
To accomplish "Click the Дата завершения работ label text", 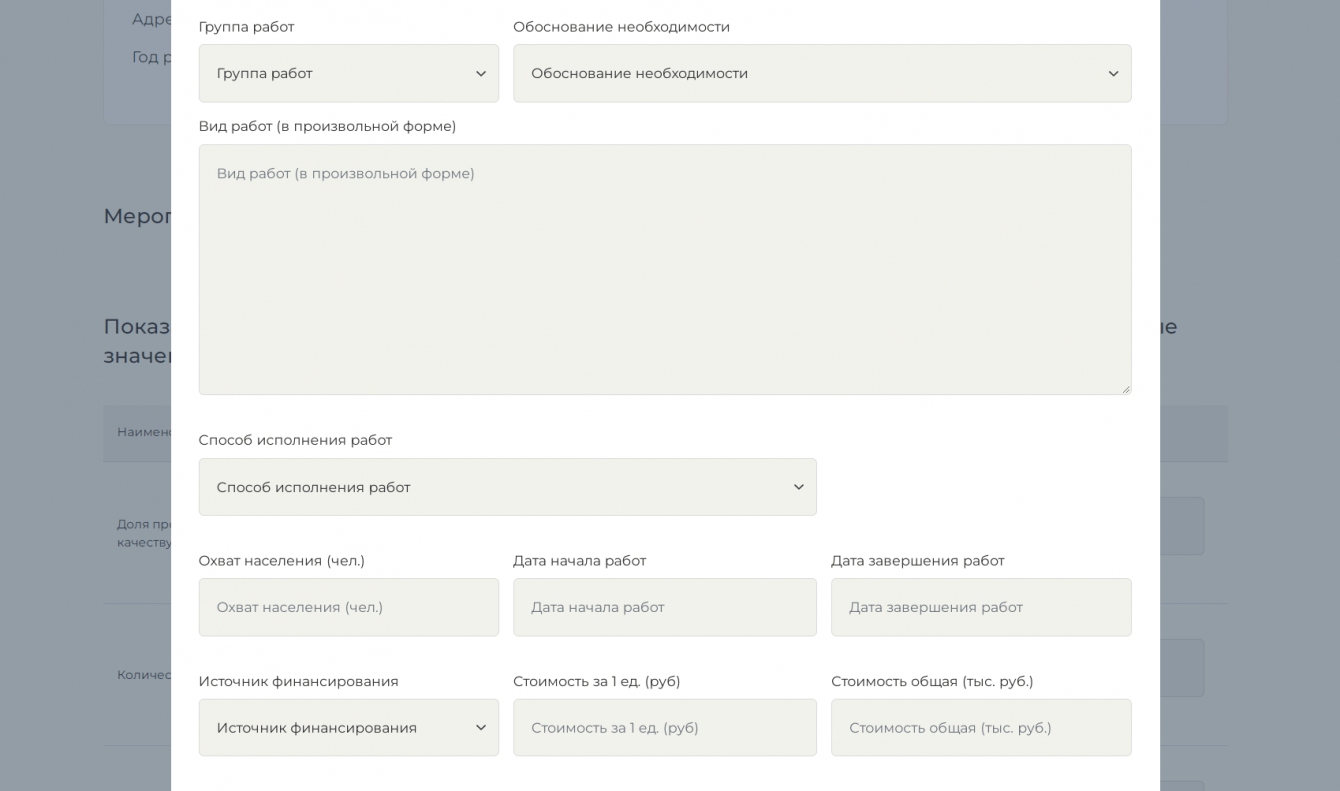I will (917, 561).
